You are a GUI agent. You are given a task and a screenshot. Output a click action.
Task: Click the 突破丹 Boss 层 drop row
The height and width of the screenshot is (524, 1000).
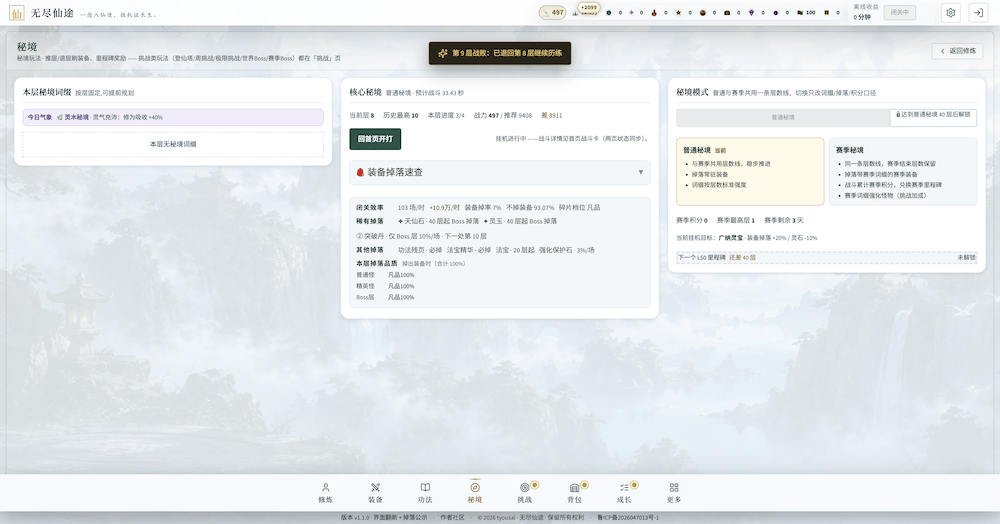point(422,236)
